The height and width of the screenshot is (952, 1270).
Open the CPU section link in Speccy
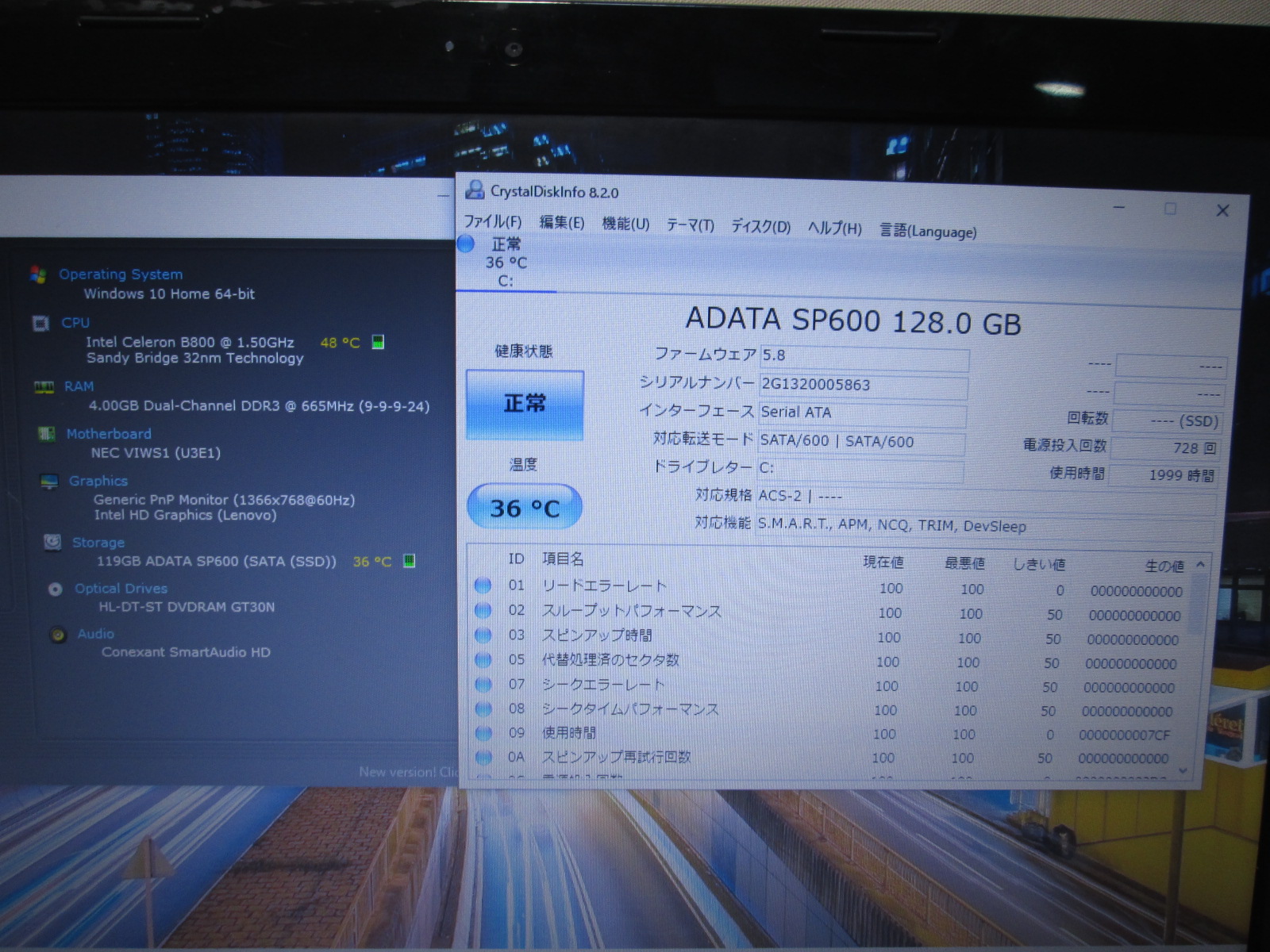tap(75, 323)
